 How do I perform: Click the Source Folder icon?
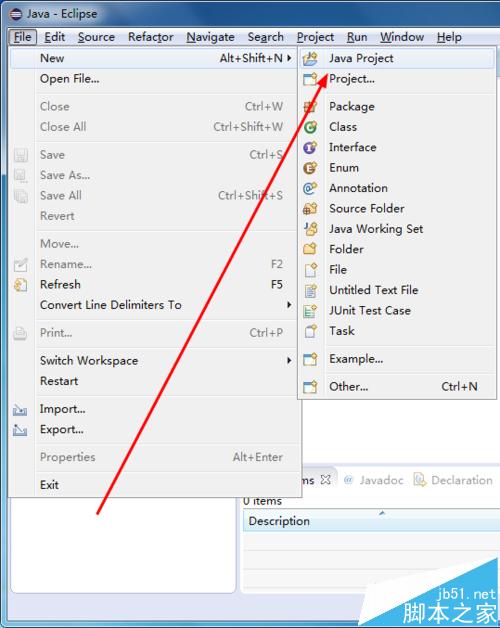click(310, 209)
